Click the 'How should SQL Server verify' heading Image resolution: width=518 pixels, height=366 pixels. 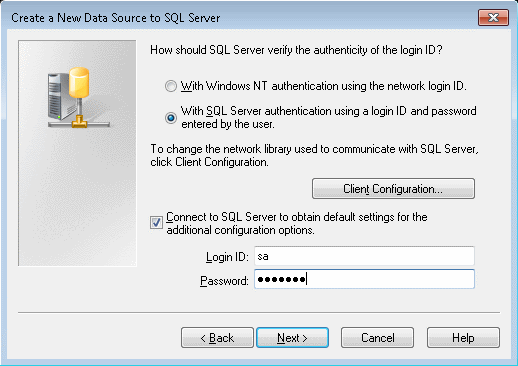pyautogui.click(x=296, y=50)
